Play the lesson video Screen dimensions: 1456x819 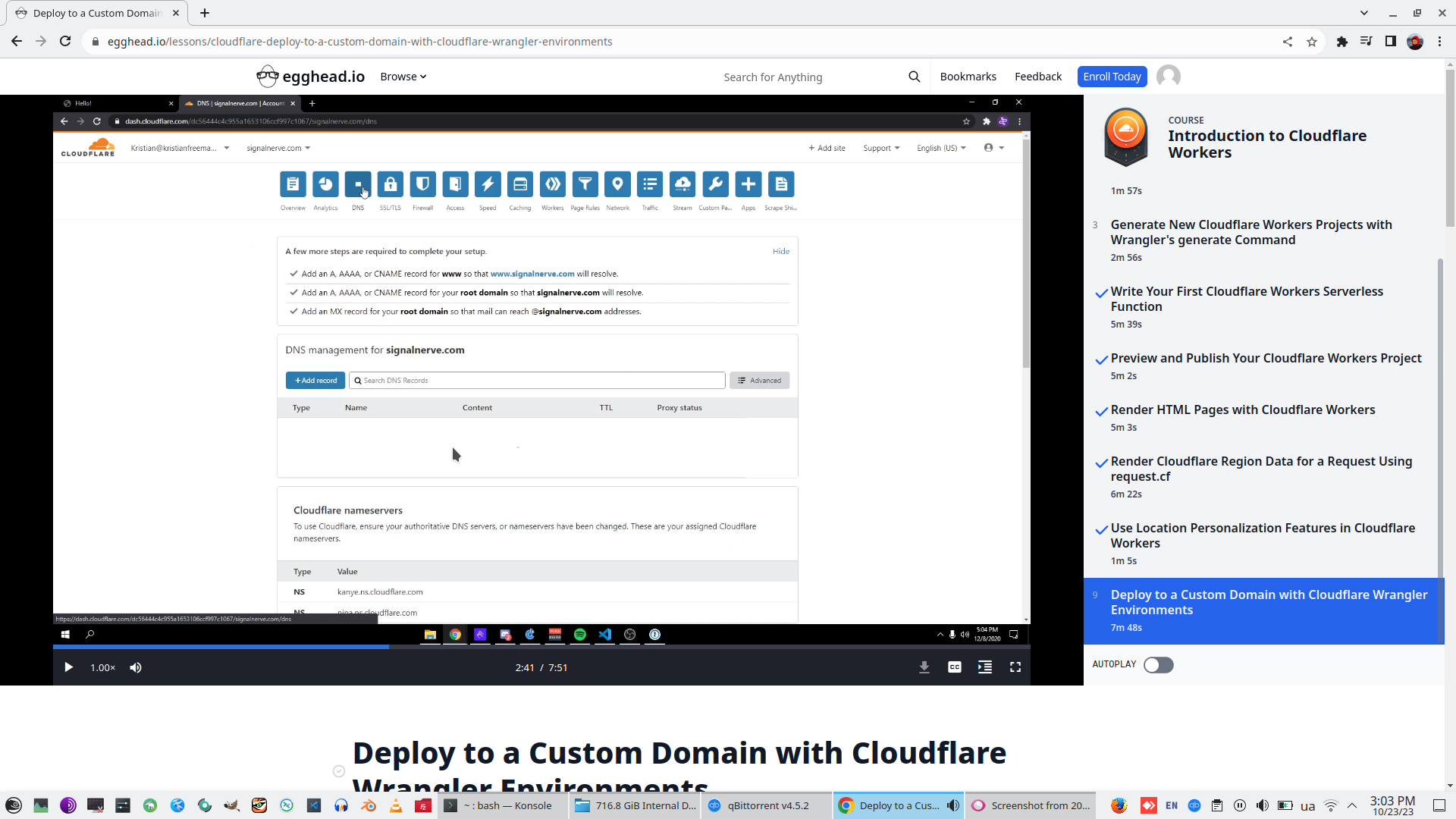point(68,667)
